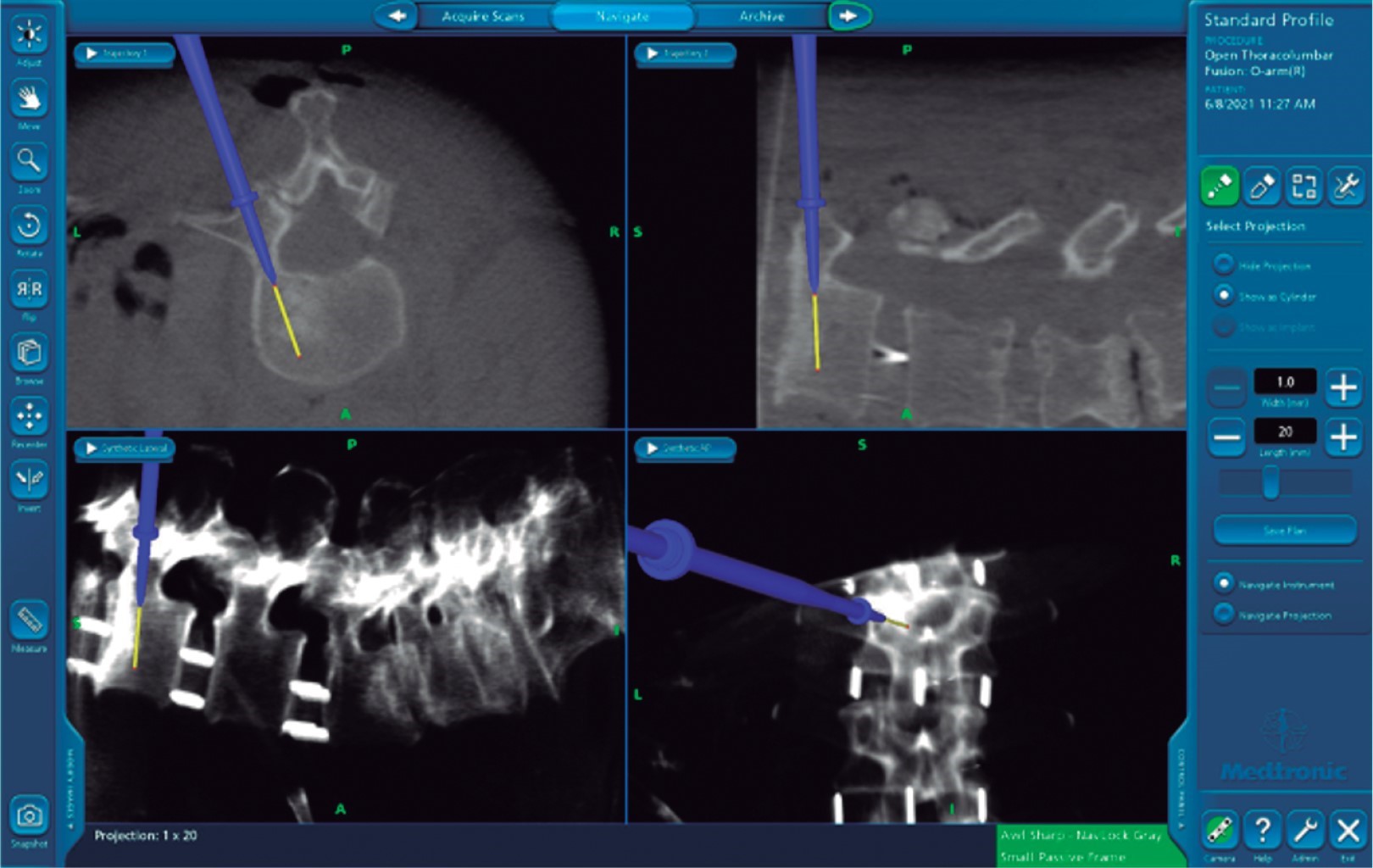
Task: Go to the Archive tab
Action: 761,16
